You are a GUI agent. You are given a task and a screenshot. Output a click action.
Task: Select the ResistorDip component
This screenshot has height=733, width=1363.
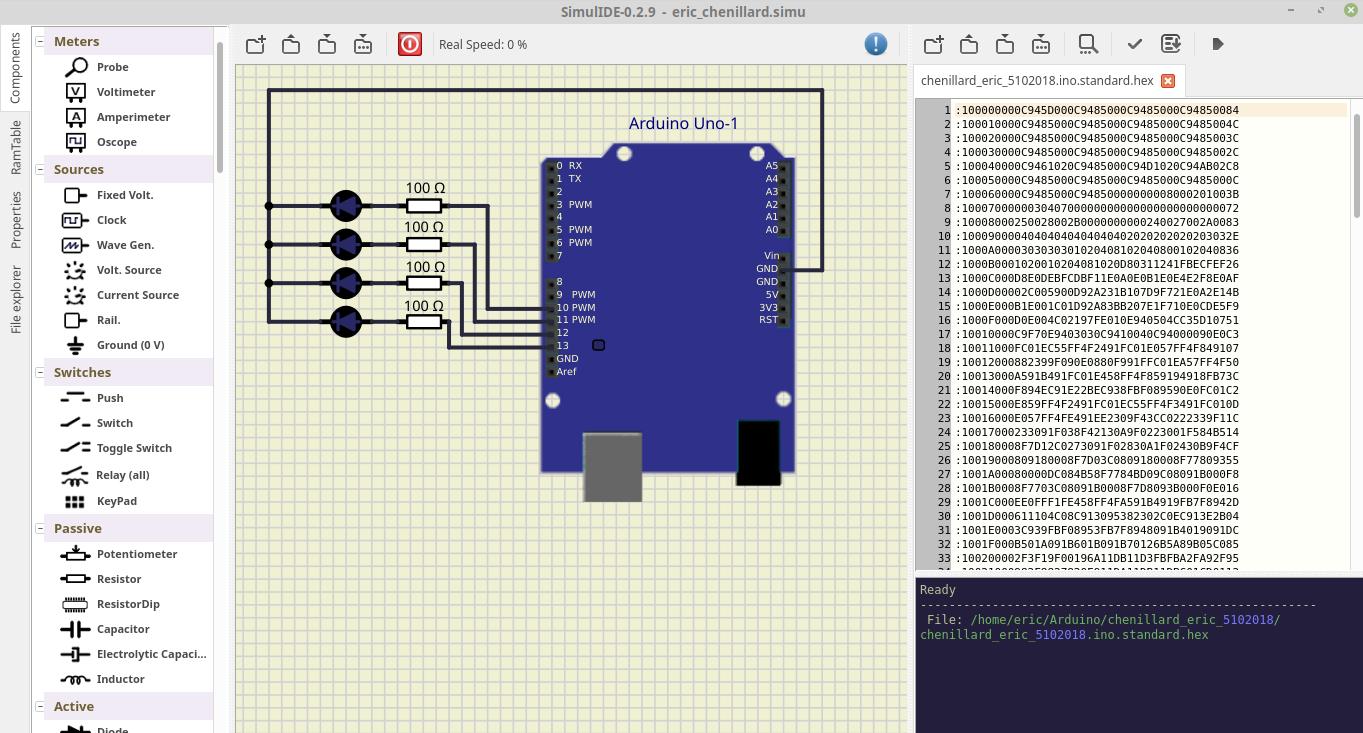tap(128, 604)
